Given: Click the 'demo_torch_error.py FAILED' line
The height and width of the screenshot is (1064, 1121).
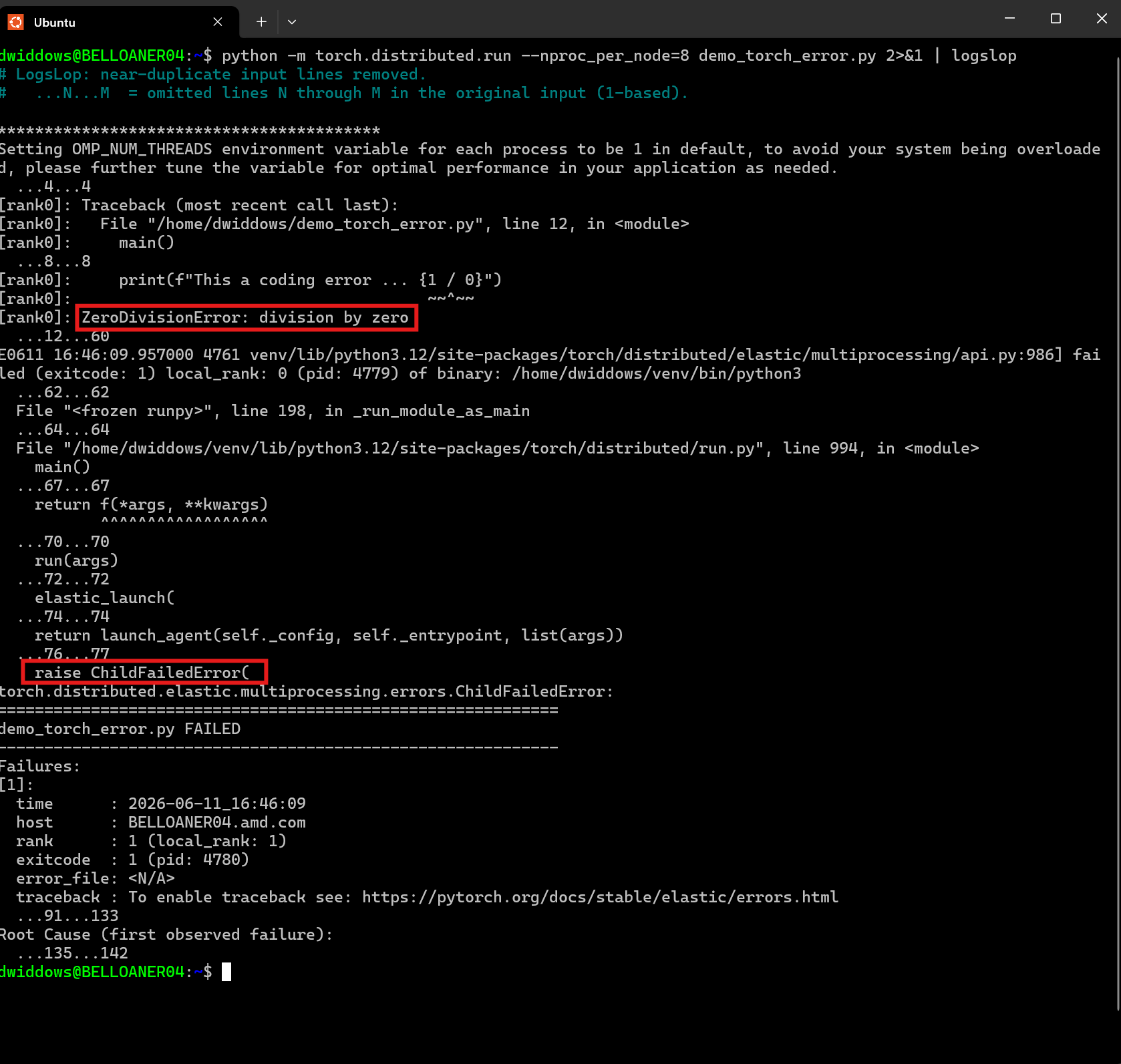Looking at the screenshot, I should point(120,729).
